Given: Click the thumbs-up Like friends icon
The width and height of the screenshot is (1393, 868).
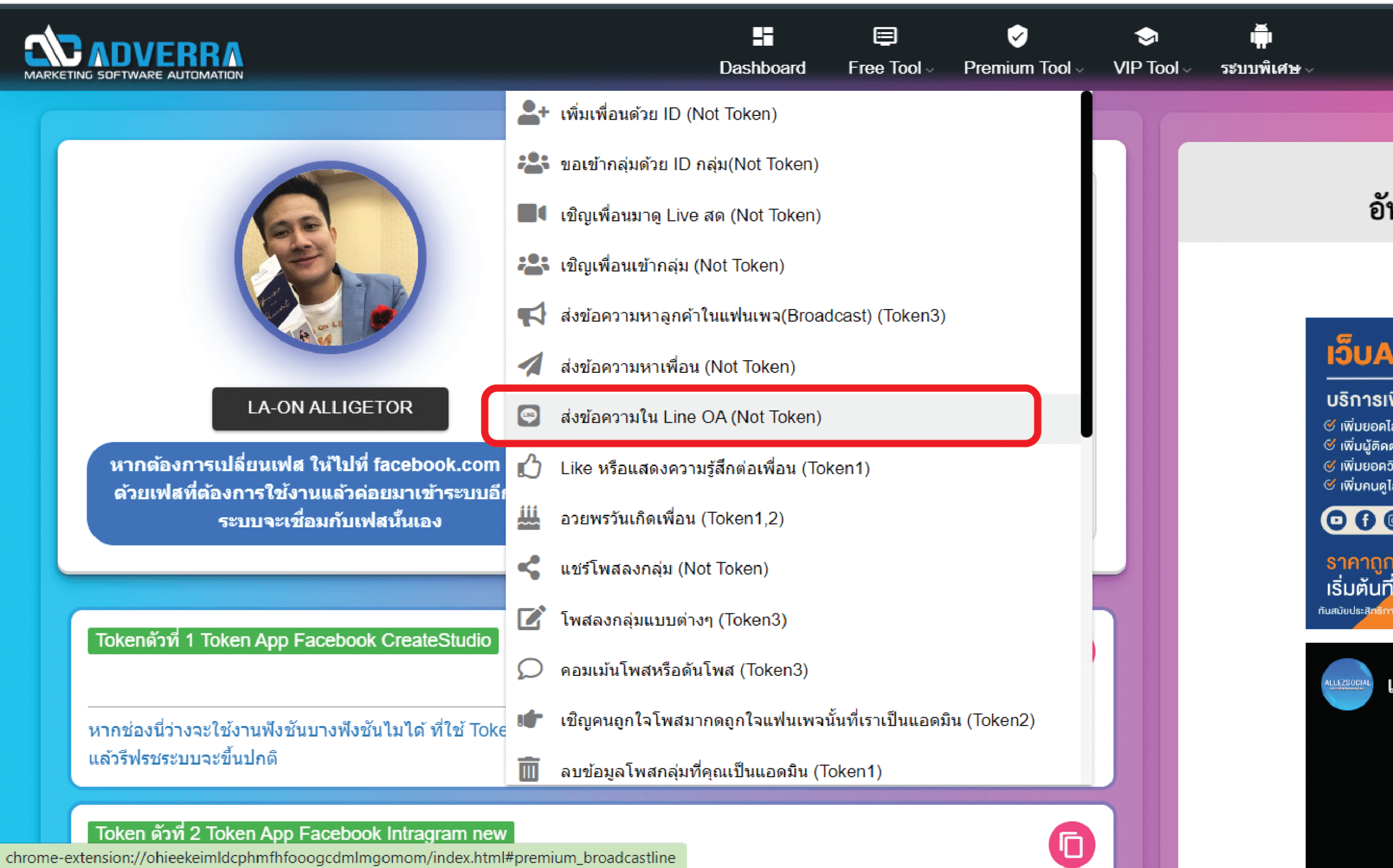Looking at the screenshot, I should pyautogui.click(x=529, y=467).
